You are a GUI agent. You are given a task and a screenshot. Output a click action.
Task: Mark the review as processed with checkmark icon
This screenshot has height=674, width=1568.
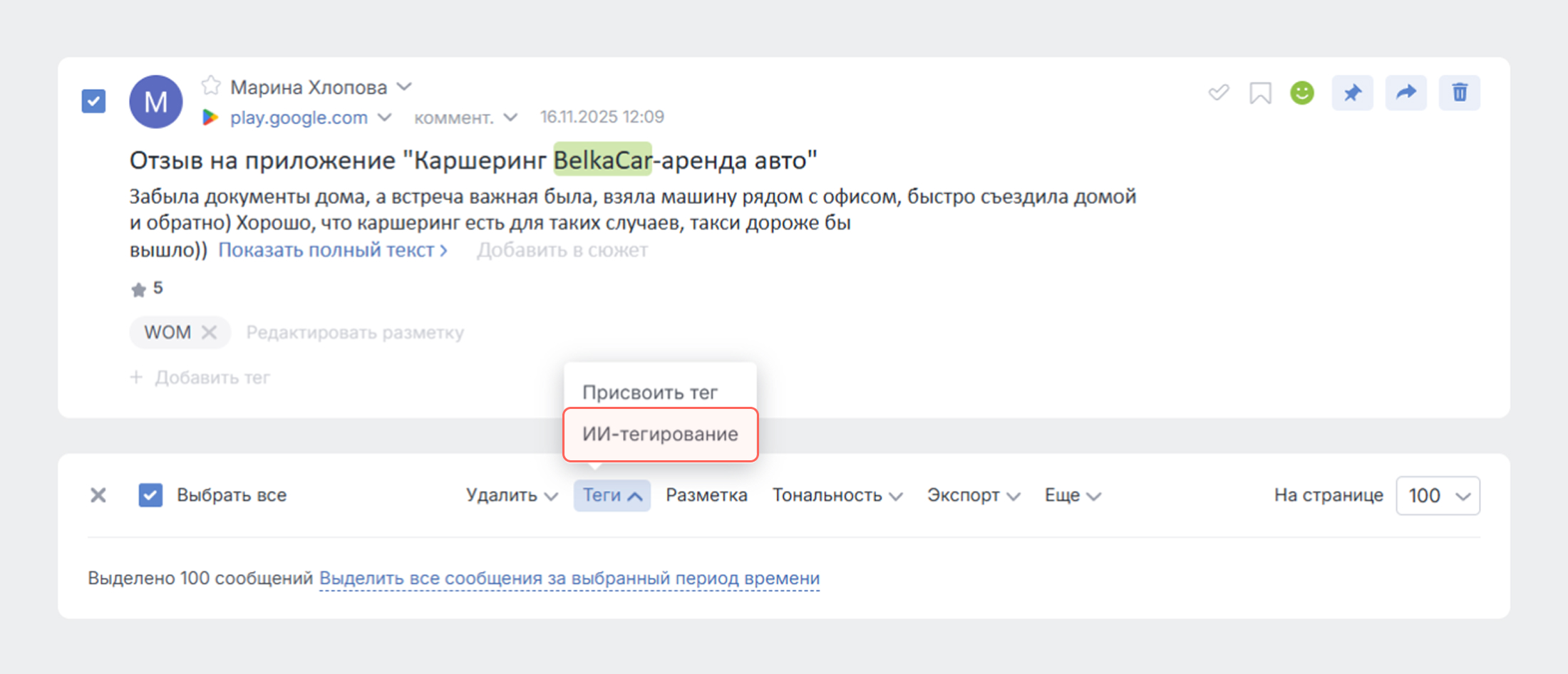pos(1217,93)
